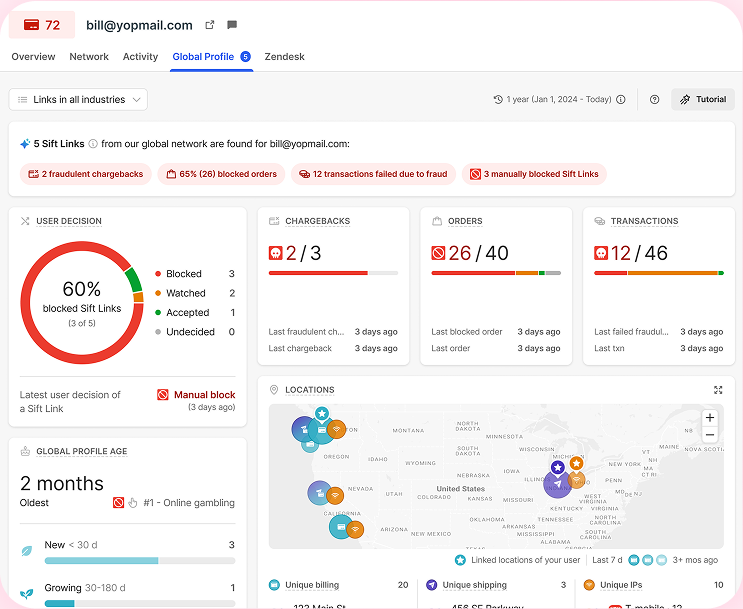Click the GLOBAL PROFILE AGE heading
743x609 pixels.
coord(82,451)
